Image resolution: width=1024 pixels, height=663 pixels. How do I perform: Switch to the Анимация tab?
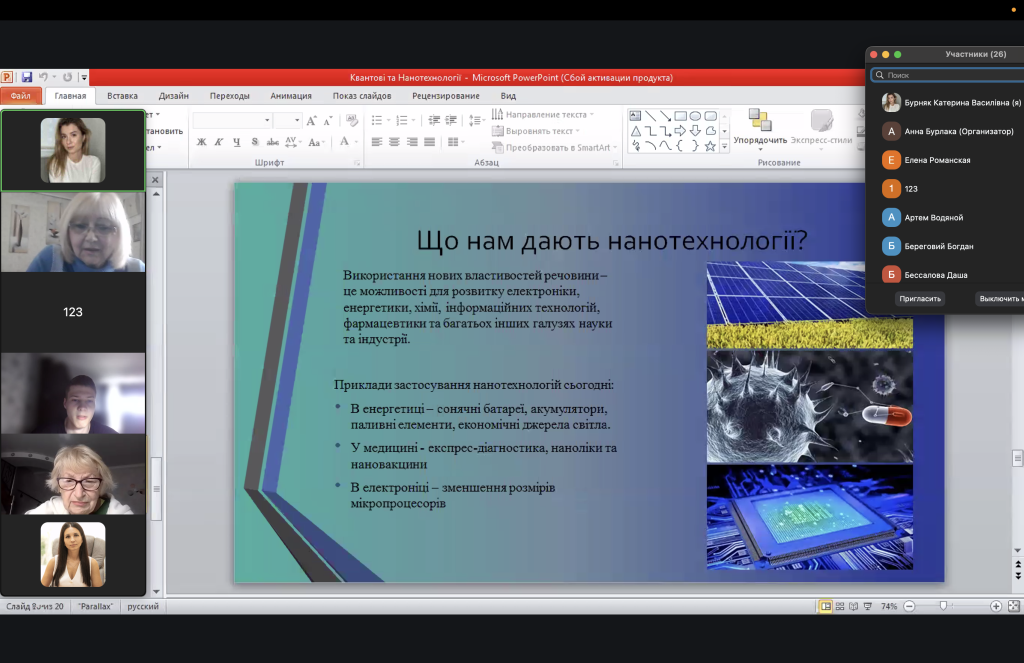point(291,95)
